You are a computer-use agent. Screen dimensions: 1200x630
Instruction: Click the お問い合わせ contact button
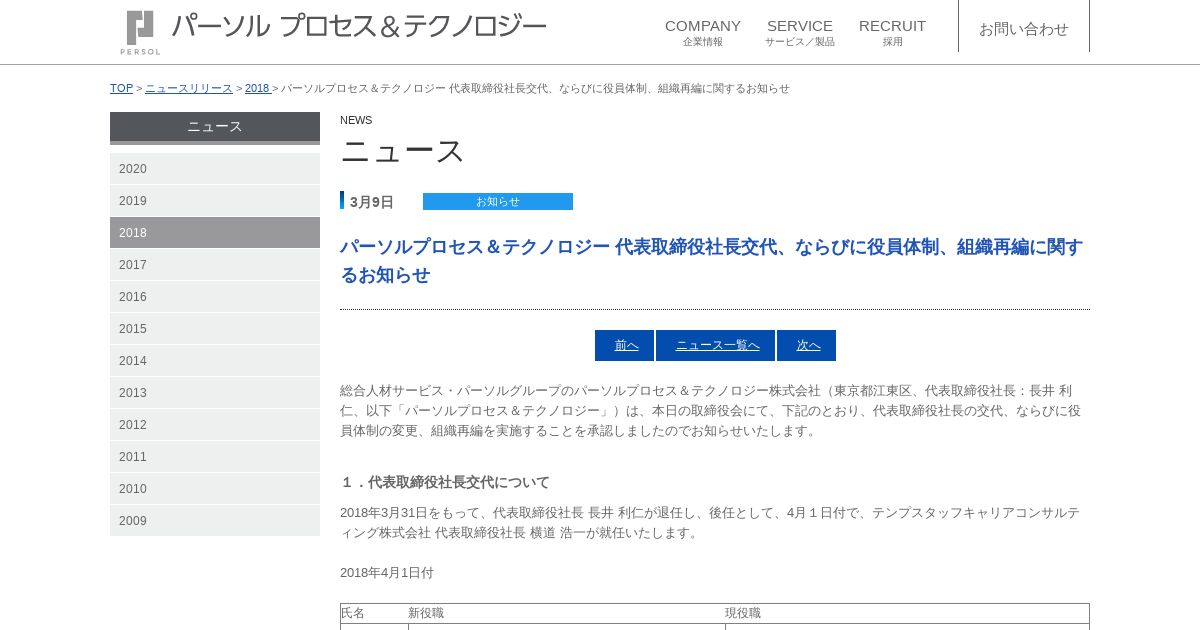click(x=1024, y=28)
